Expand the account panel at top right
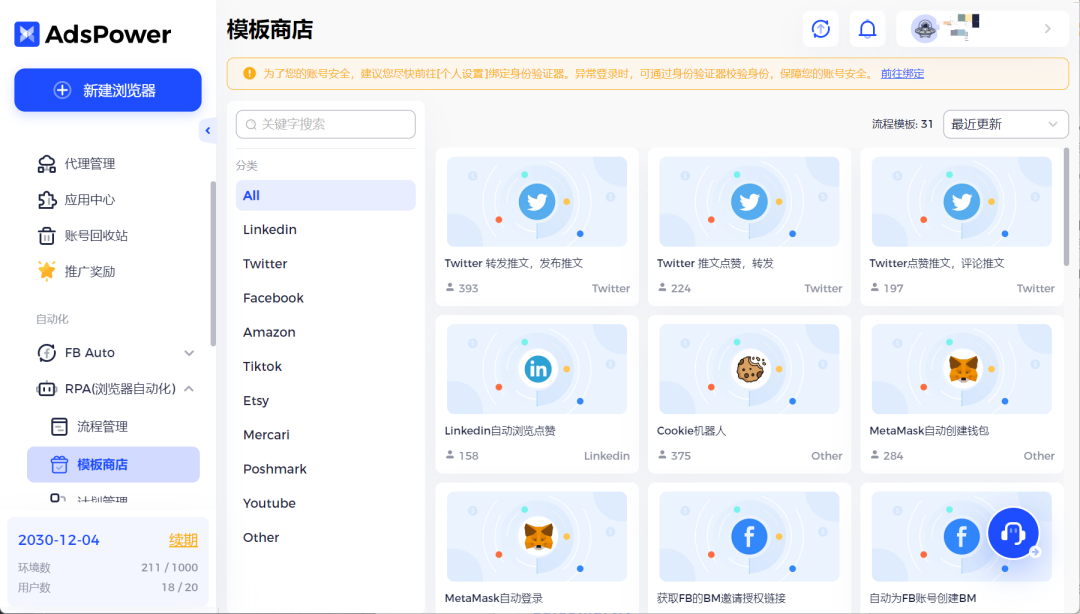1080x614 pixels. (1046, 28)
